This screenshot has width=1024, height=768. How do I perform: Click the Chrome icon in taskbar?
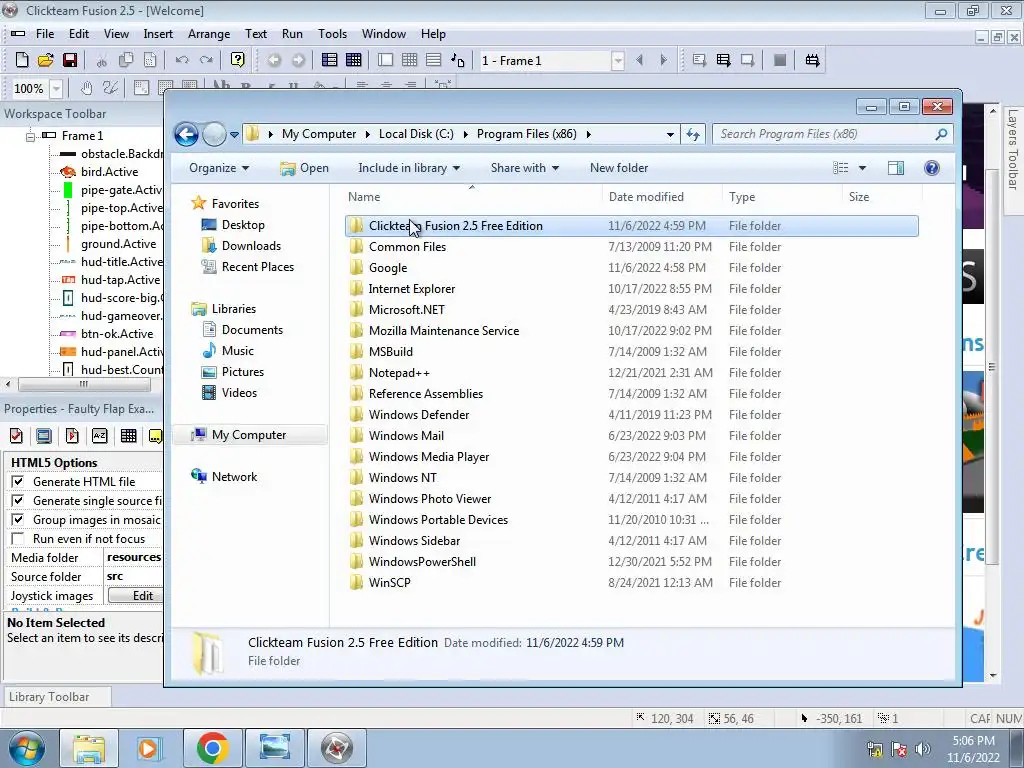click(x=212, y=748)
